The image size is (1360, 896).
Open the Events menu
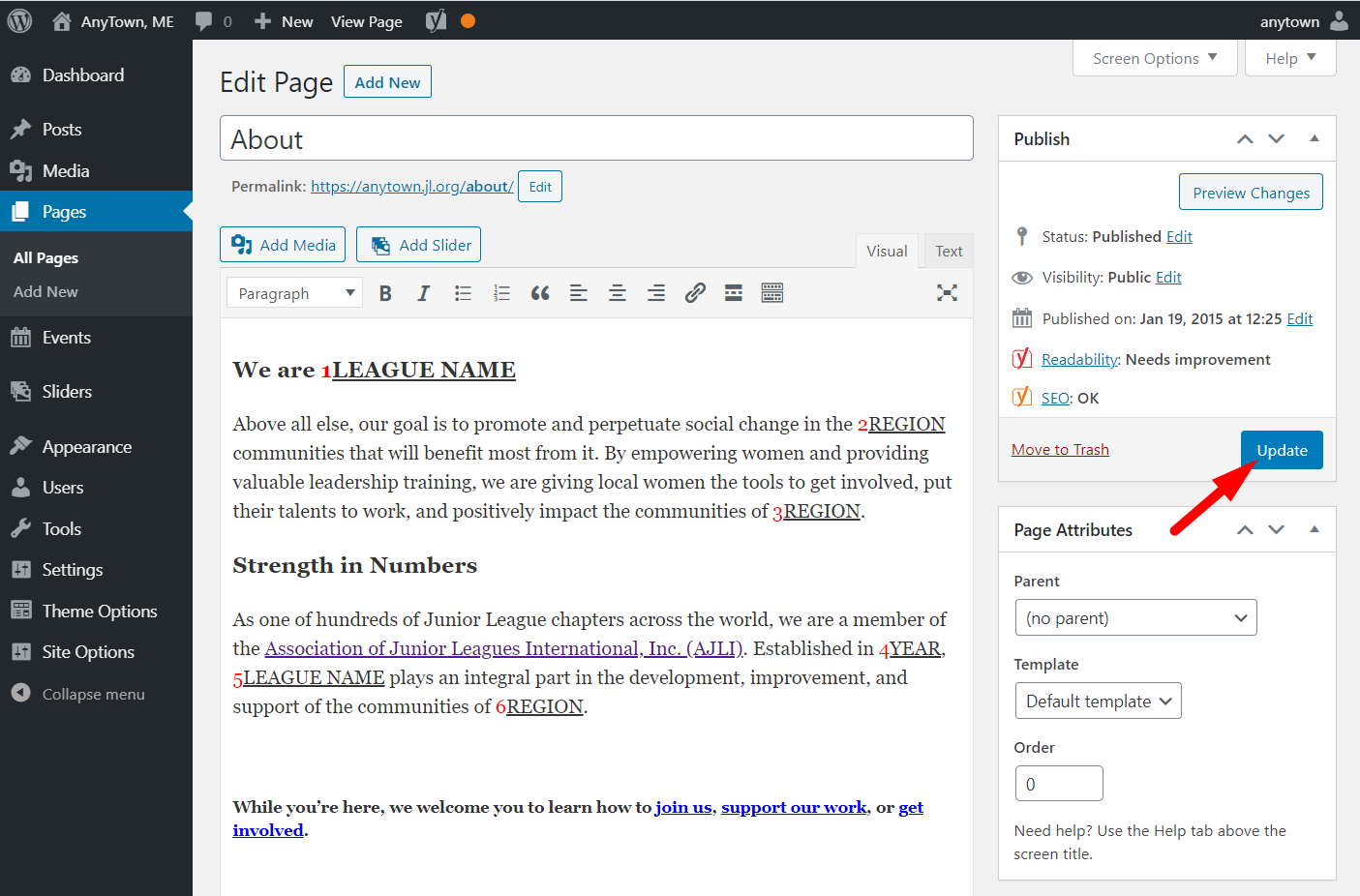(96, 338)
